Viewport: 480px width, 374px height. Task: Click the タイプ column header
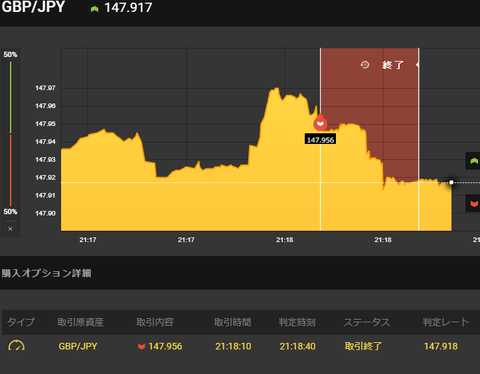21,322
